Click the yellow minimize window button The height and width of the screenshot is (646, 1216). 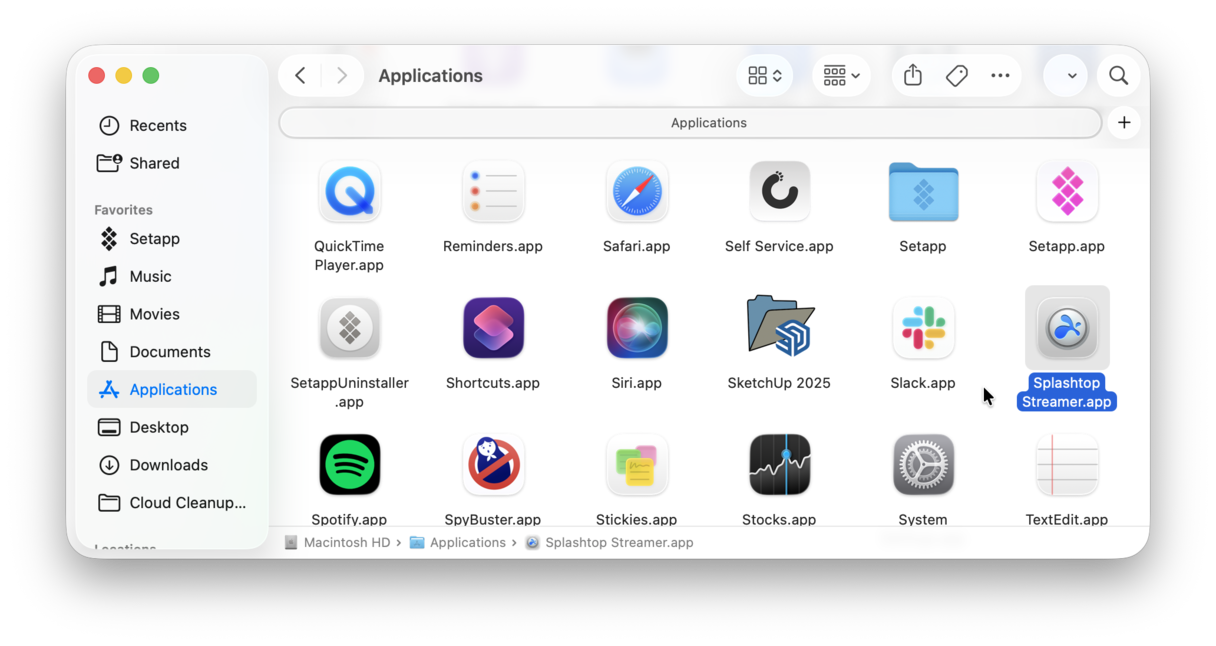click(x=124, y=76)
